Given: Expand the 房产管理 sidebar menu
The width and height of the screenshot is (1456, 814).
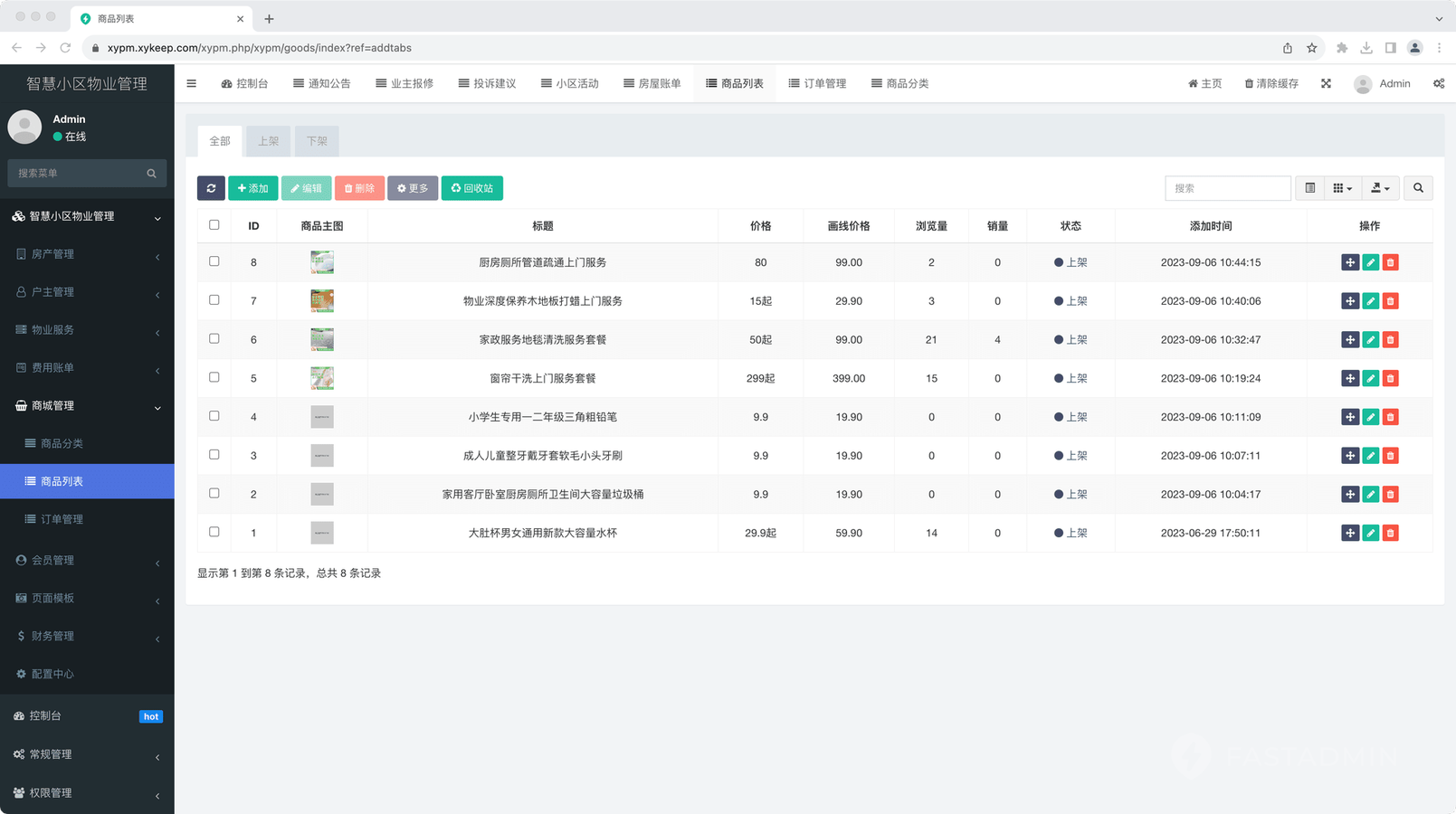Looking at the screenshot, I should click(87, 254).
